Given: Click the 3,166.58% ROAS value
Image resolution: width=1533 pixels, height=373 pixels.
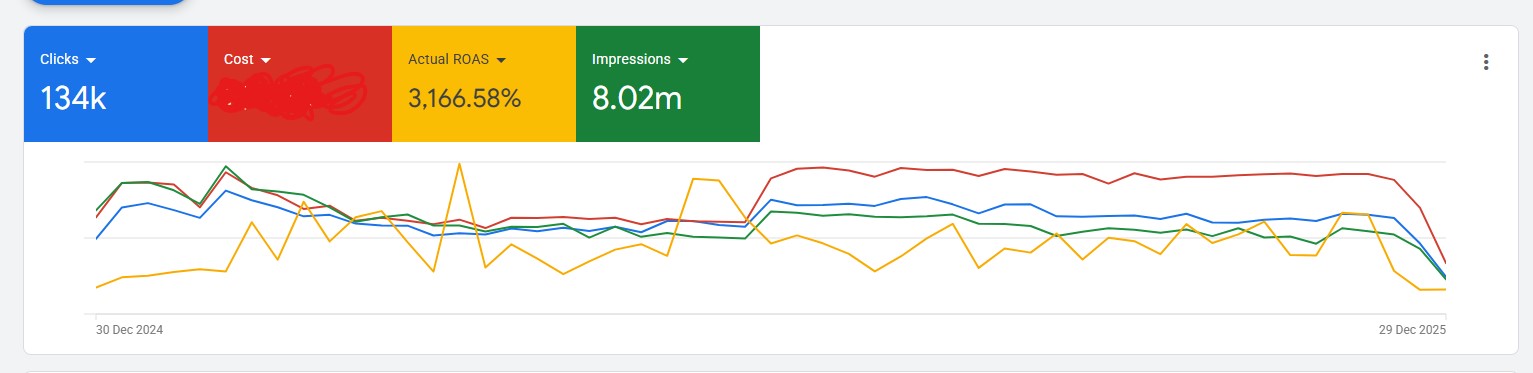Looking at the screenshot, I should click(465, 98).
